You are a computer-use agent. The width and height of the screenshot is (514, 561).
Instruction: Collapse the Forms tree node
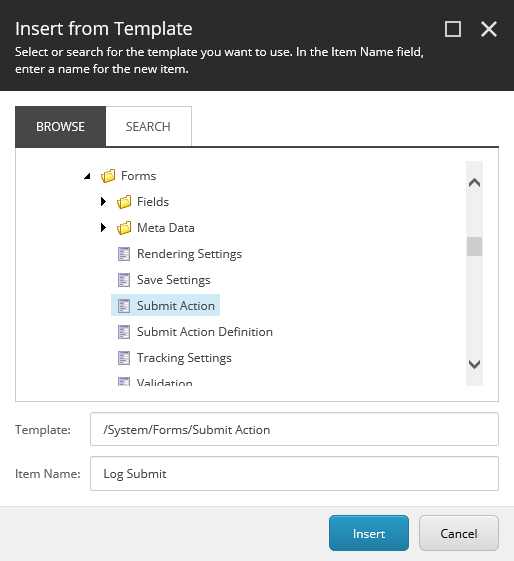click(87, 176)
